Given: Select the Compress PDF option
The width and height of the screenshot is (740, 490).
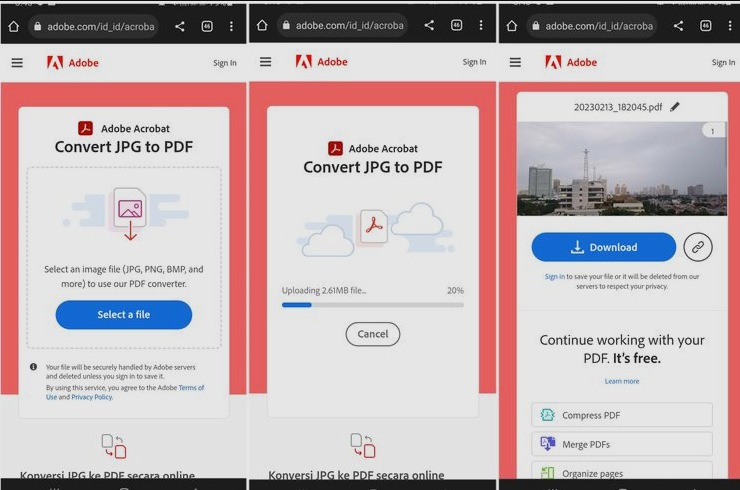Looking at the screenshot, I should tap(622, 415).
